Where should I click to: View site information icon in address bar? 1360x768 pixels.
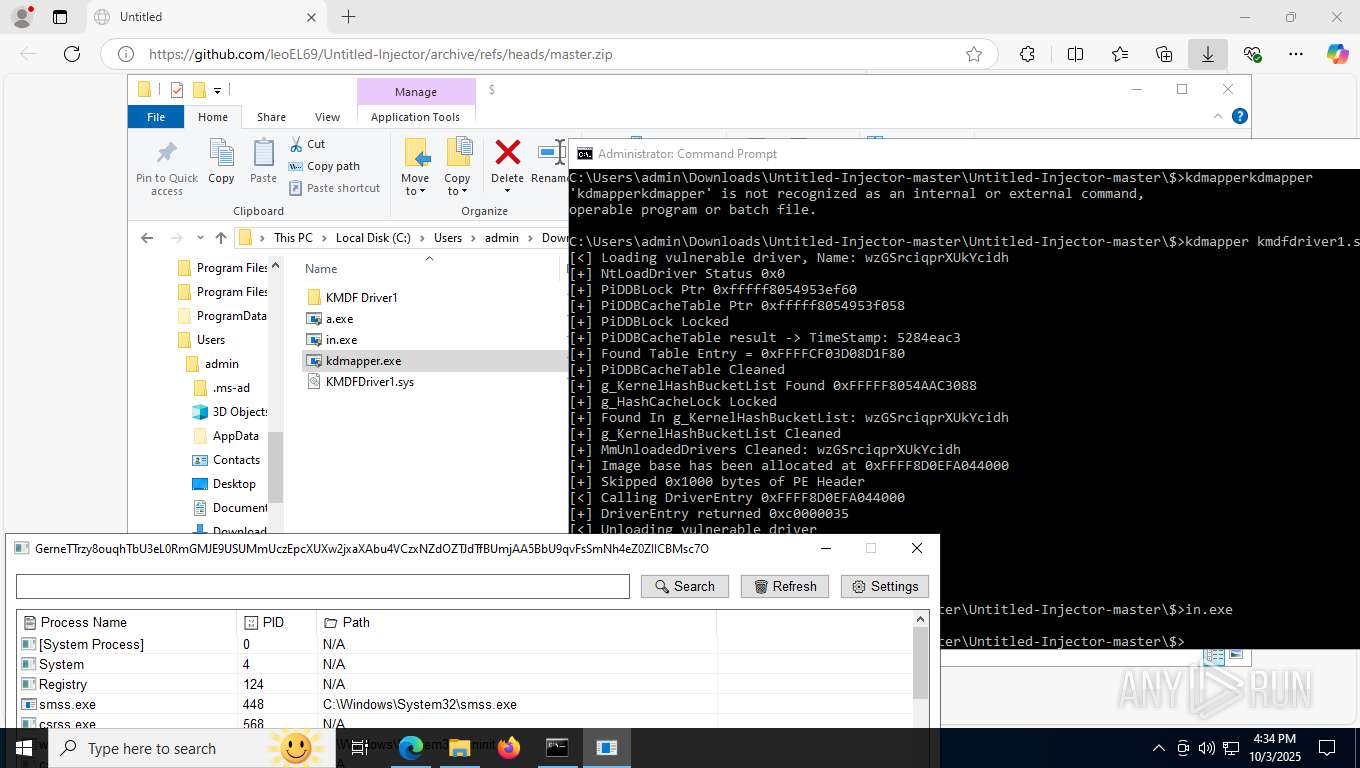click(125, 54)
